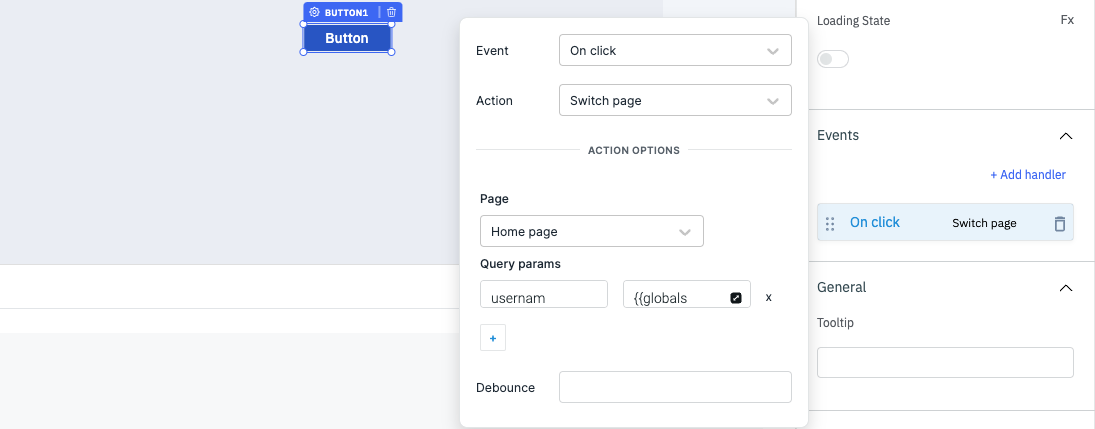
Task: Click the On click handler drag handle
Action: pyautogui.click(x=830, y=223)
